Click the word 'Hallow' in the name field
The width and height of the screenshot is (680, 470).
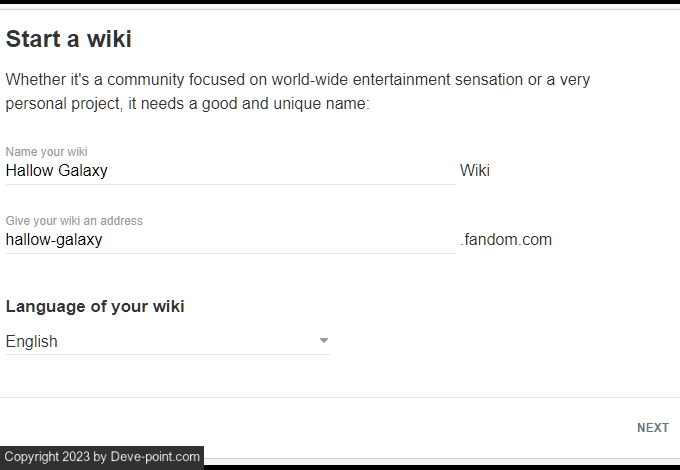[28, 171]
